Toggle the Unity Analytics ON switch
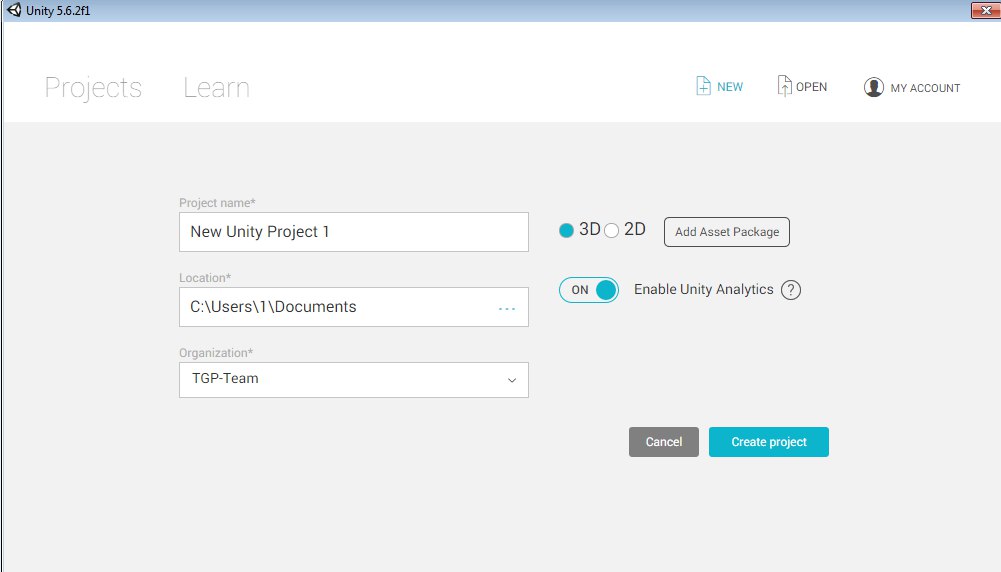The height and width of the screenshot is (572, 1001). pos(589,290)
